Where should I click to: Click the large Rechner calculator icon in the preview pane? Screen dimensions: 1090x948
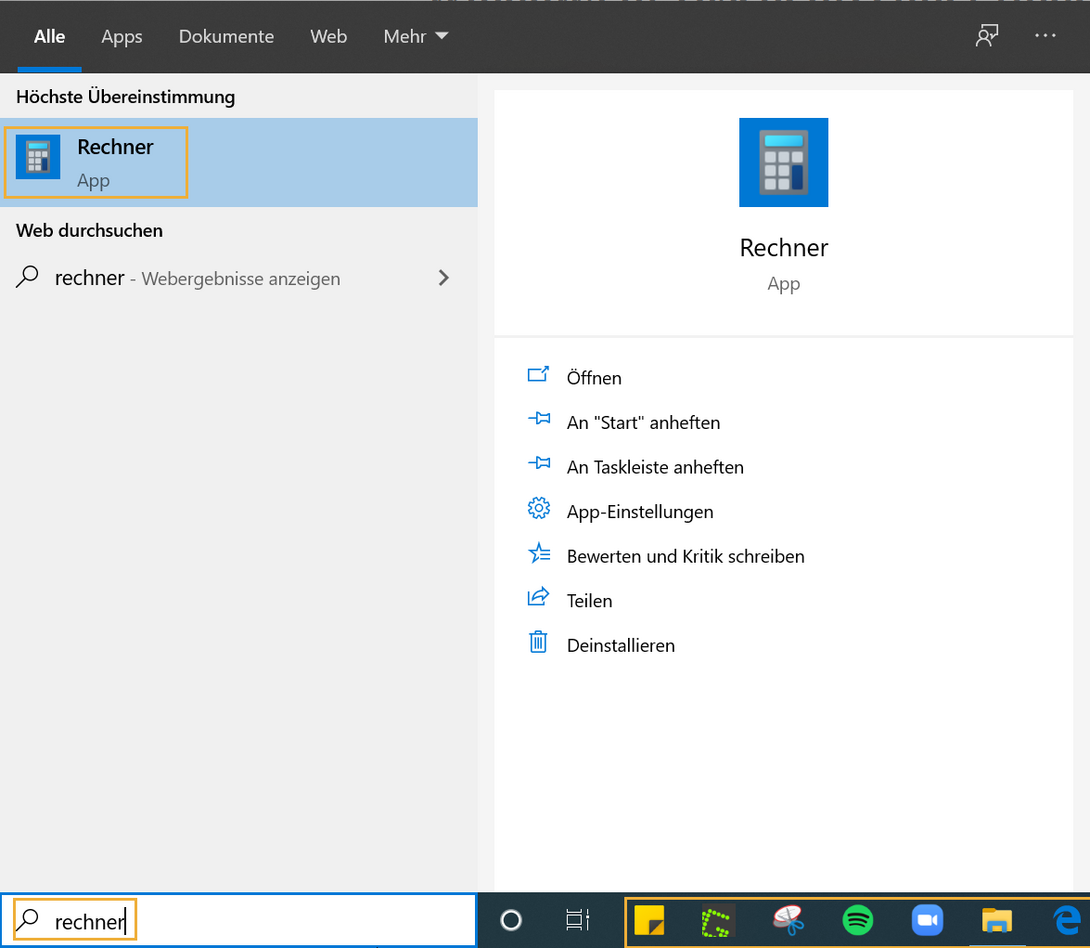[783, 161]
